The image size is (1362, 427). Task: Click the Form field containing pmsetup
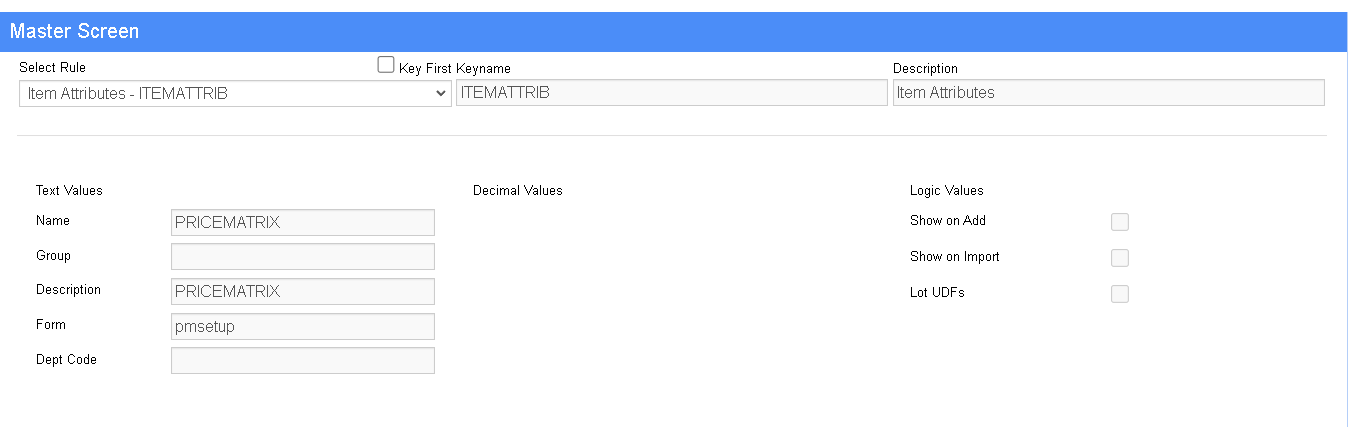coord(303,326)
